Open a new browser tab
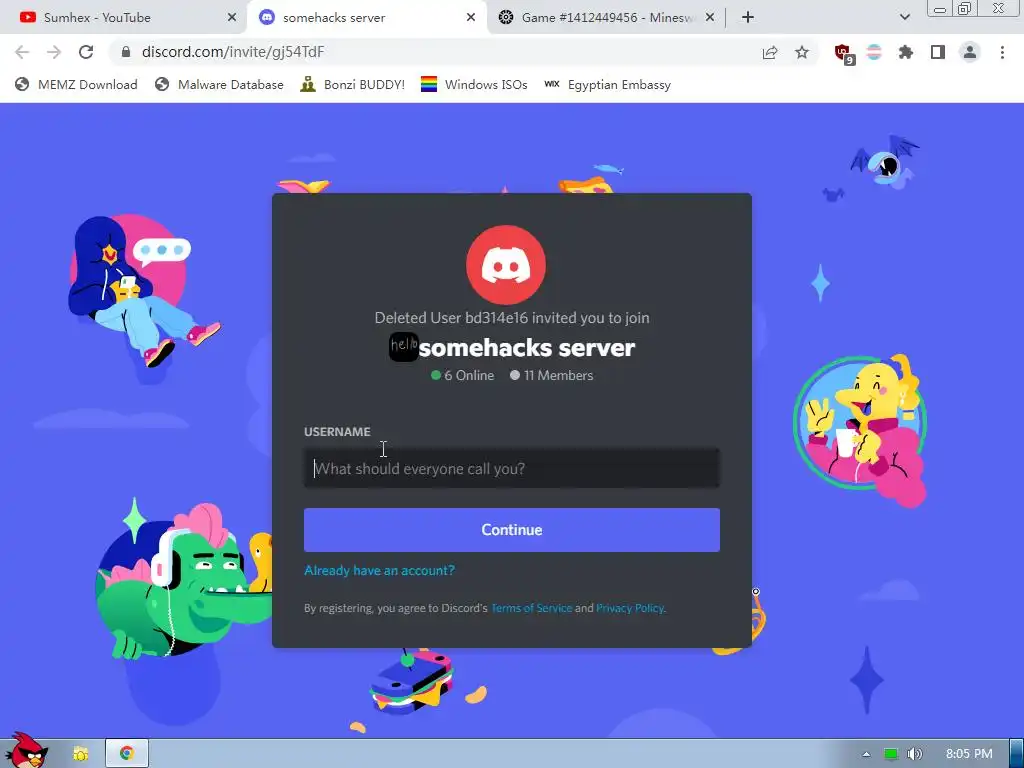Screen dimensions: 1024x768 click(748, 18)
